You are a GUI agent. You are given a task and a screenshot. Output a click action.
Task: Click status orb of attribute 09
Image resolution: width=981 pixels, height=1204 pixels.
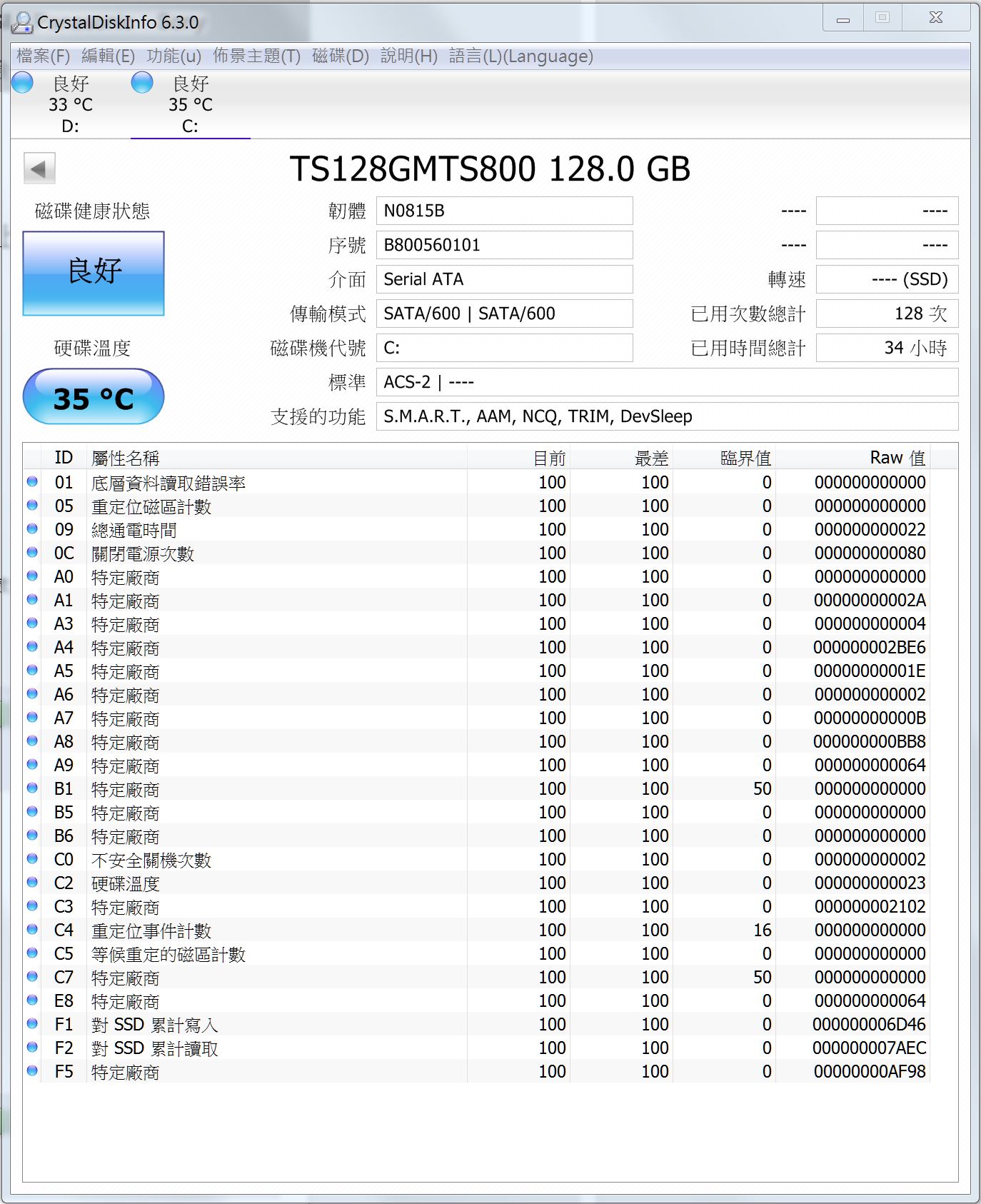(x=32, y=529)
